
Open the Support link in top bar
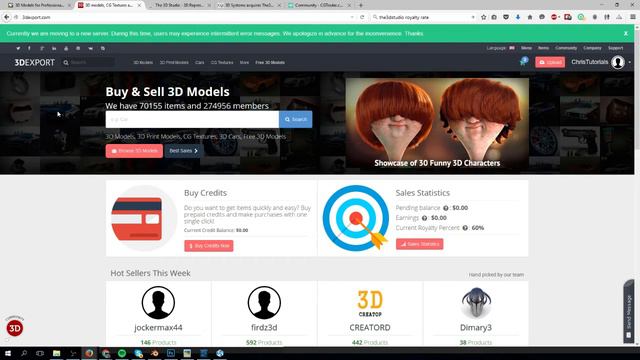616,48
